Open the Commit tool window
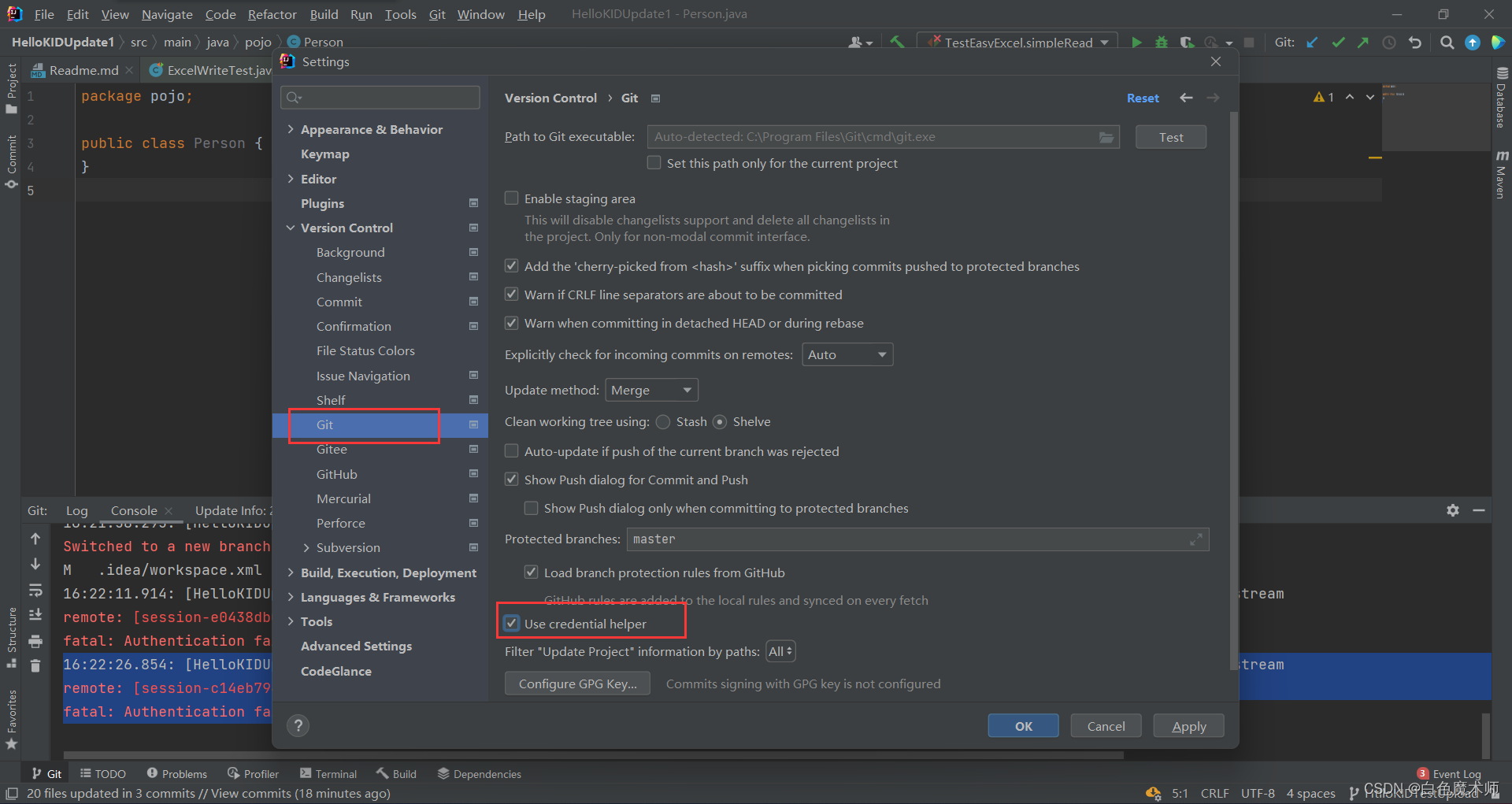Image resolution: width=1512 pixels, height=804 pixels. pyautogui.click(x=11, y=161)
